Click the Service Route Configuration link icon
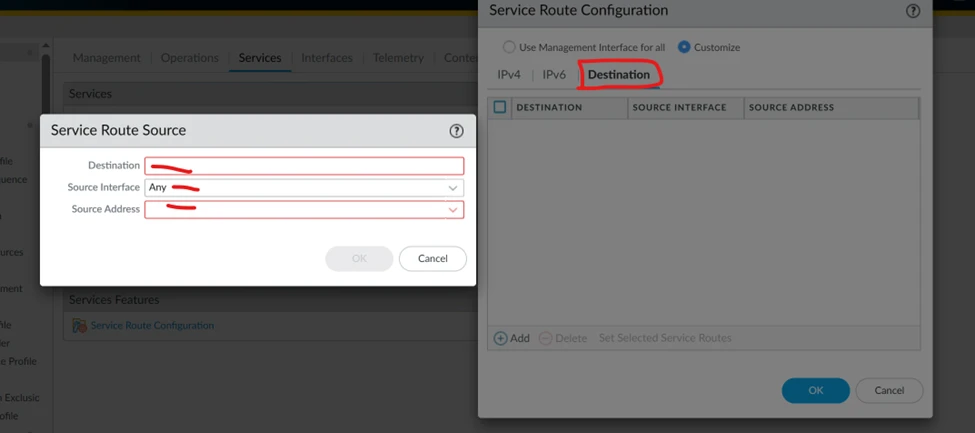Image resolution: width=975 pixels, height=433 pixels. coord(80,325)
